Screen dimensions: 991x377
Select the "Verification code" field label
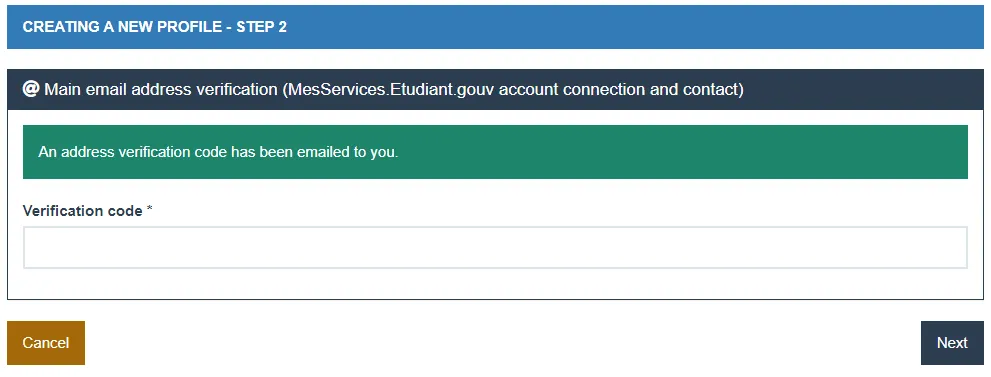pyautogui.click(x=82, y=211)
